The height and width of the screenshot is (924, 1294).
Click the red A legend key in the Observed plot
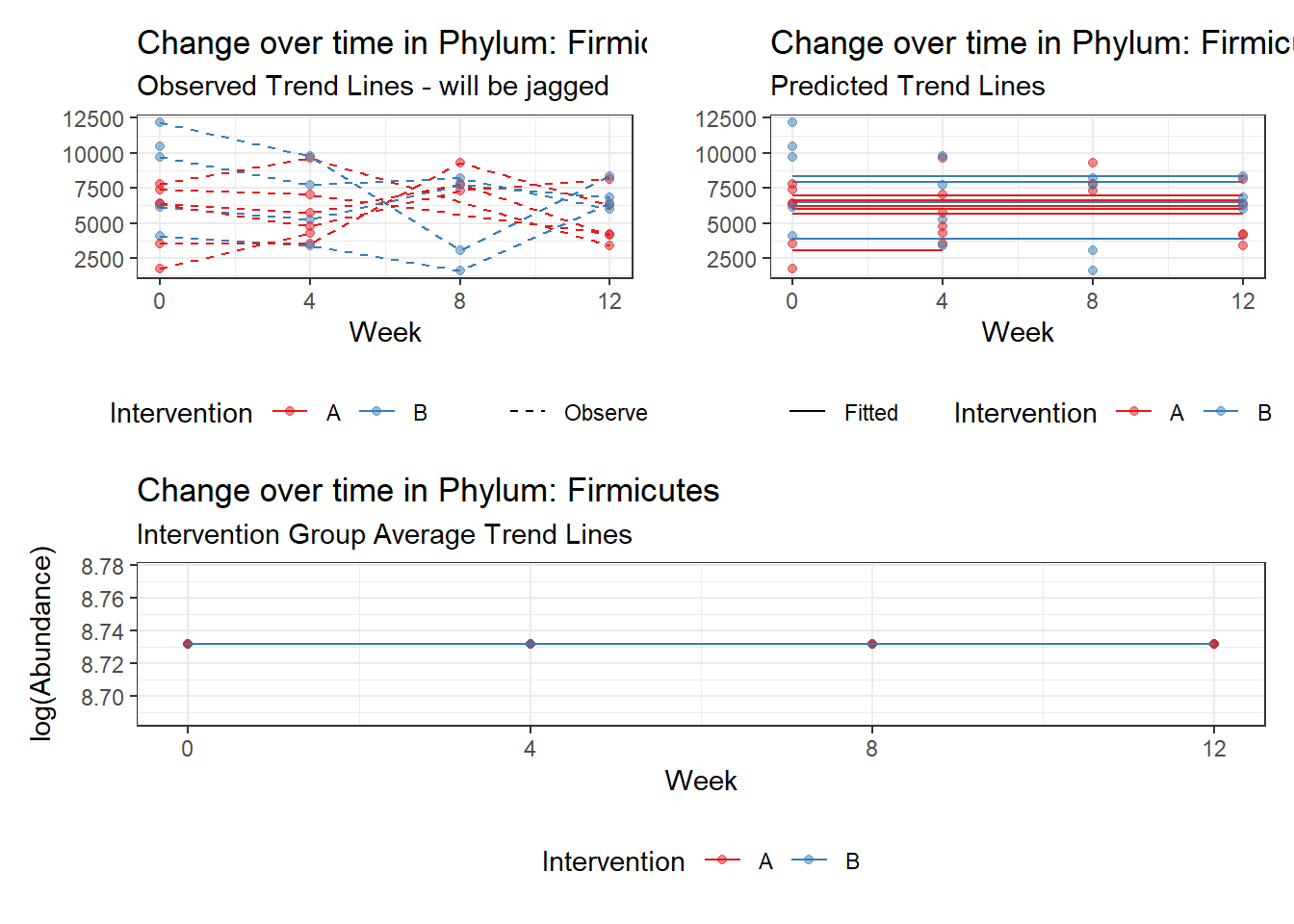tap(290, 412)
